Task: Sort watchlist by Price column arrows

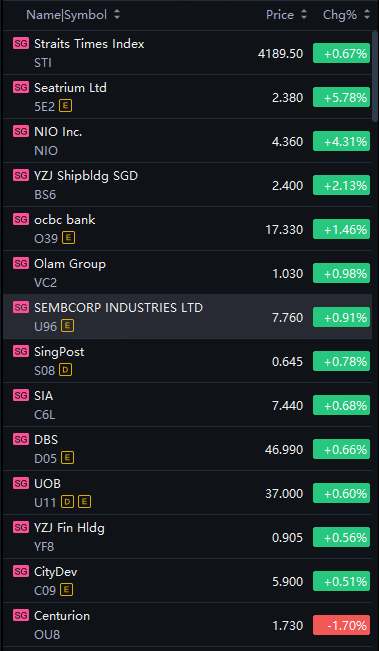Action: point(304,15)
